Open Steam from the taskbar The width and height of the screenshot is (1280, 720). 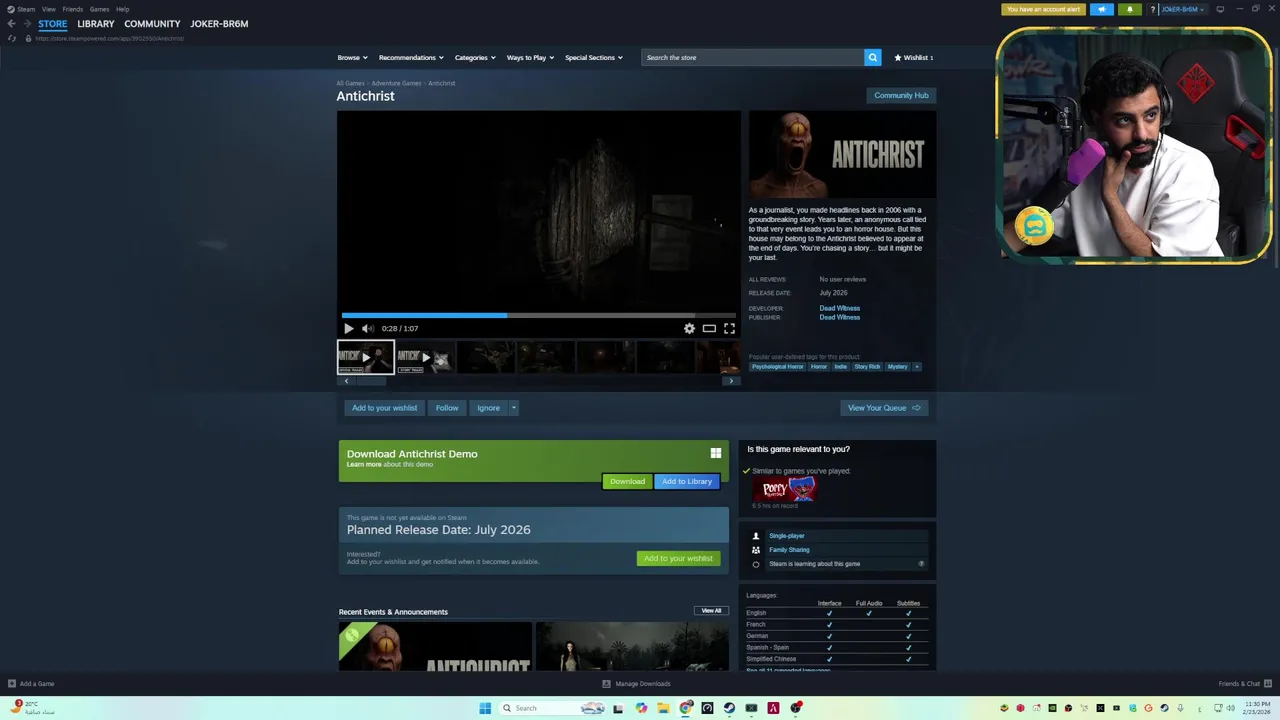pyautogui.click(x=729, y=708)
